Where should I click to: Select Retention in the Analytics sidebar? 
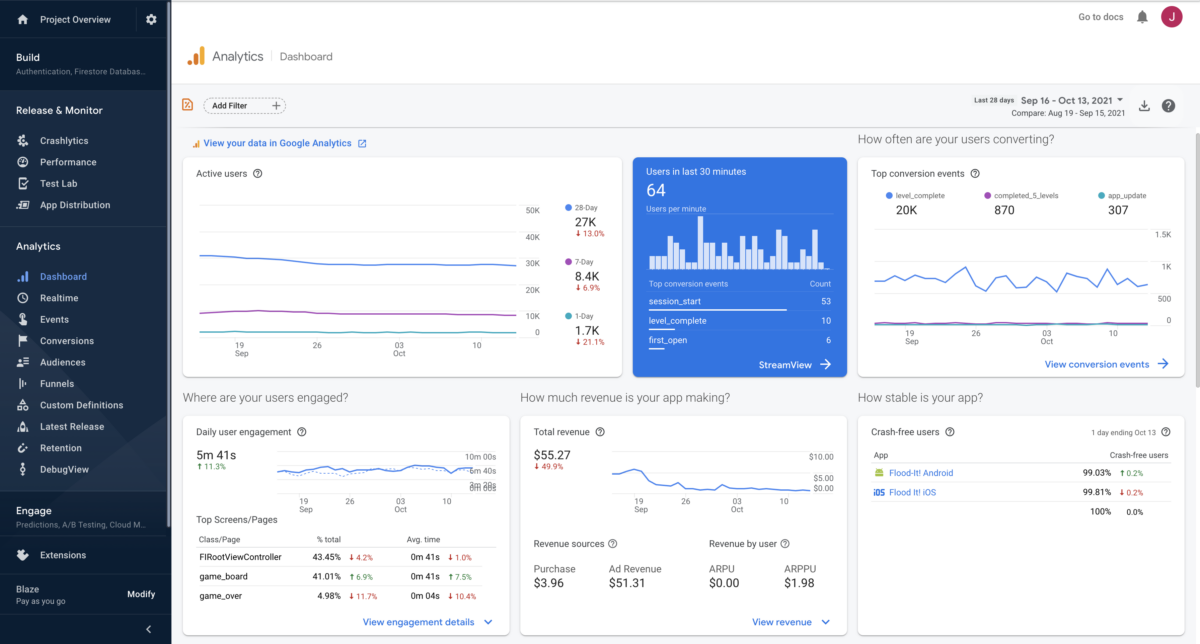point(59,447)
